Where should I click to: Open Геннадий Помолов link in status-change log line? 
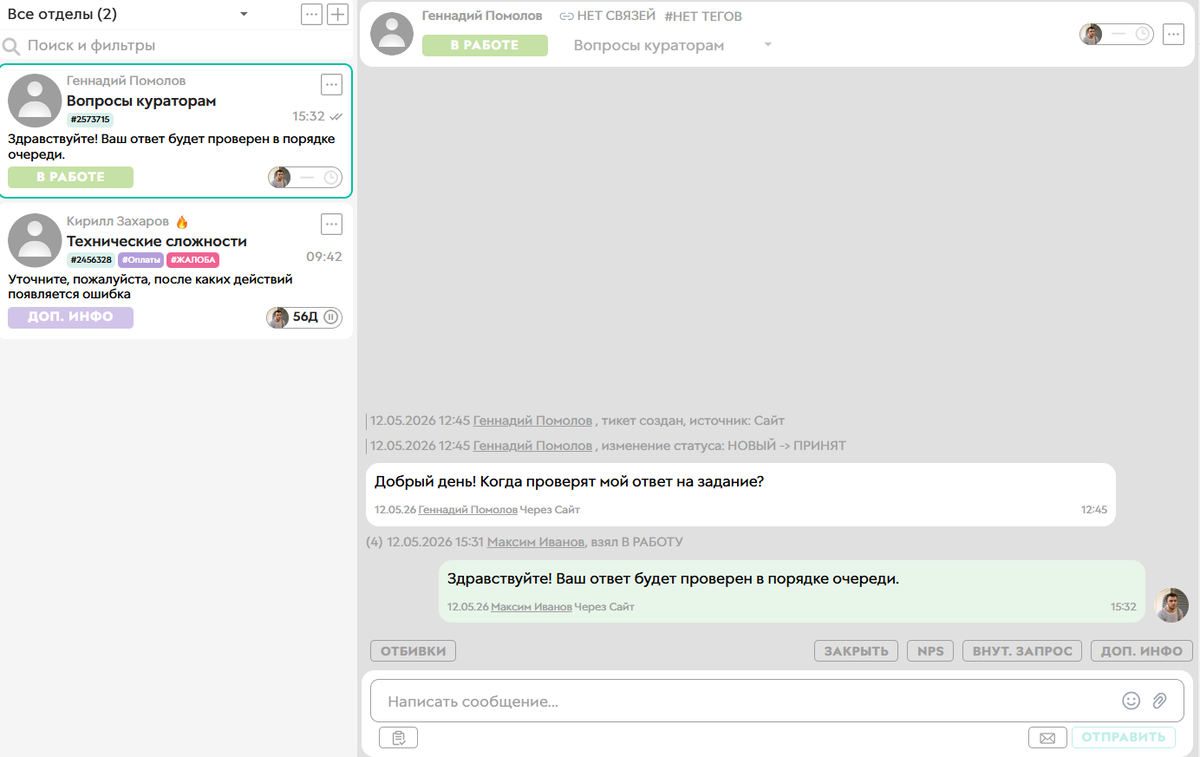(532, 446)
